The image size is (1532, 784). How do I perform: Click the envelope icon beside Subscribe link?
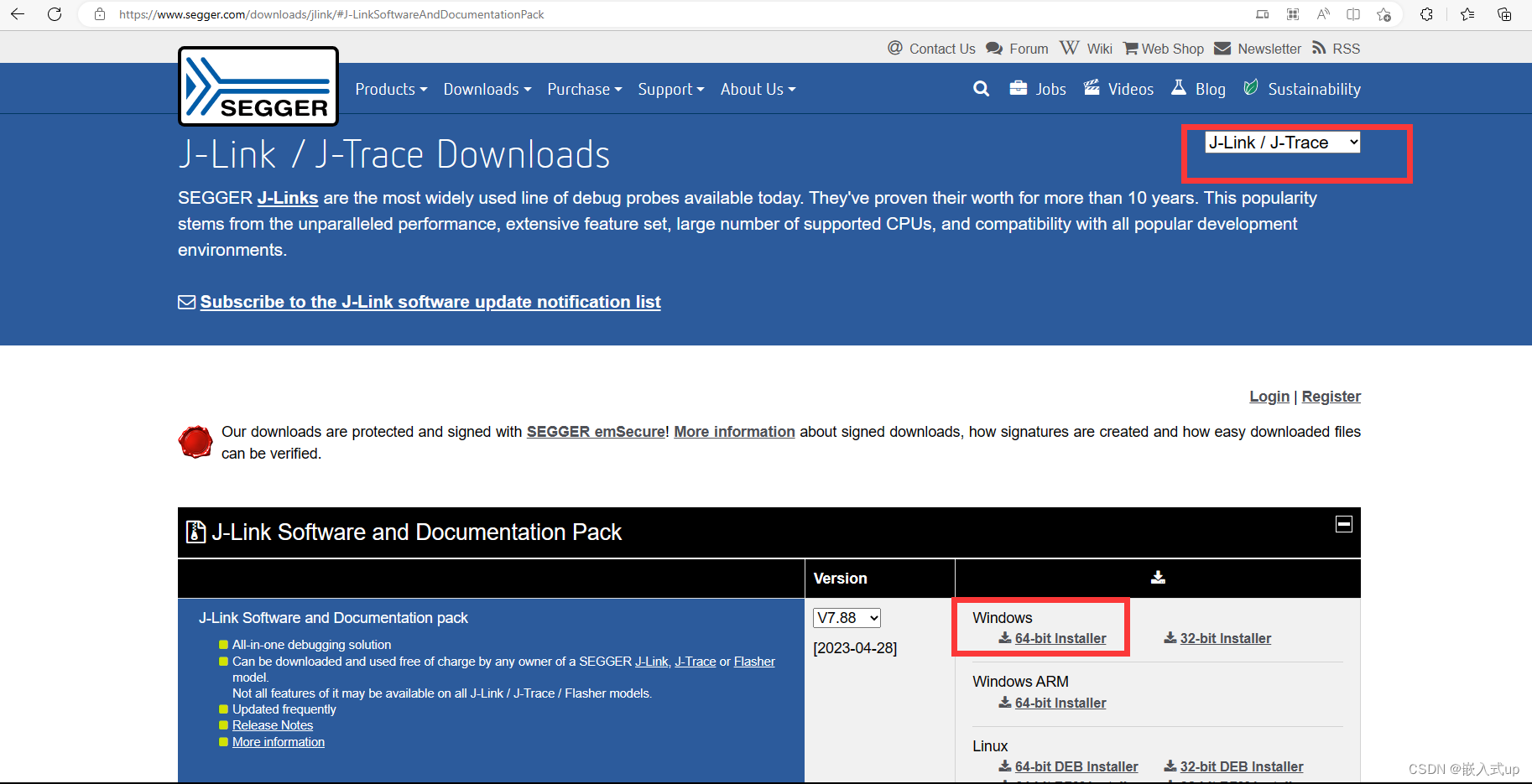point(186,302)
